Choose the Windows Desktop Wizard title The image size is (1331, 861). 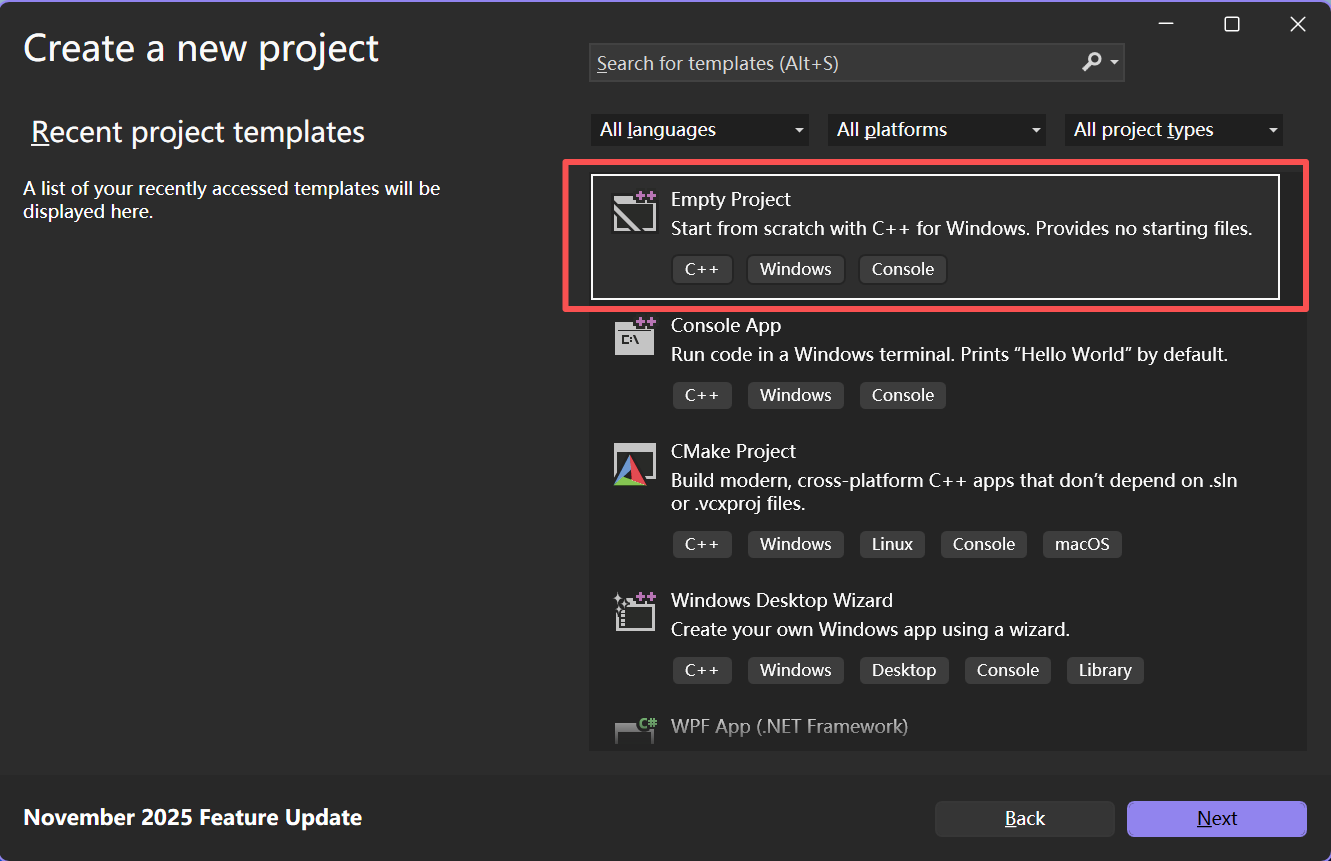(x=782, y=601)
